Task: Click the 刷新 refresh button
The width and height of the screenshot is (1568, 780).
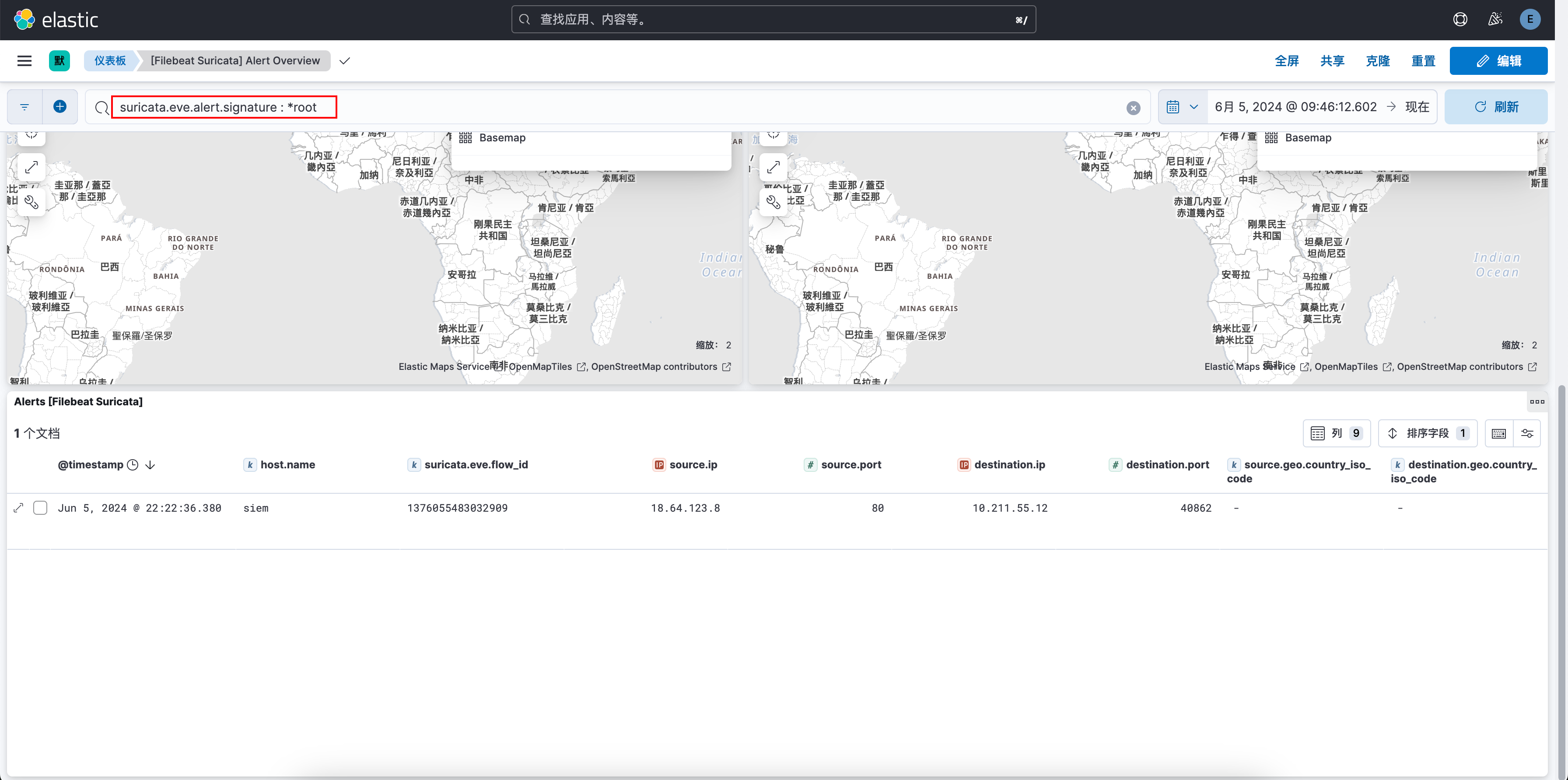Action: (1495, 106)
